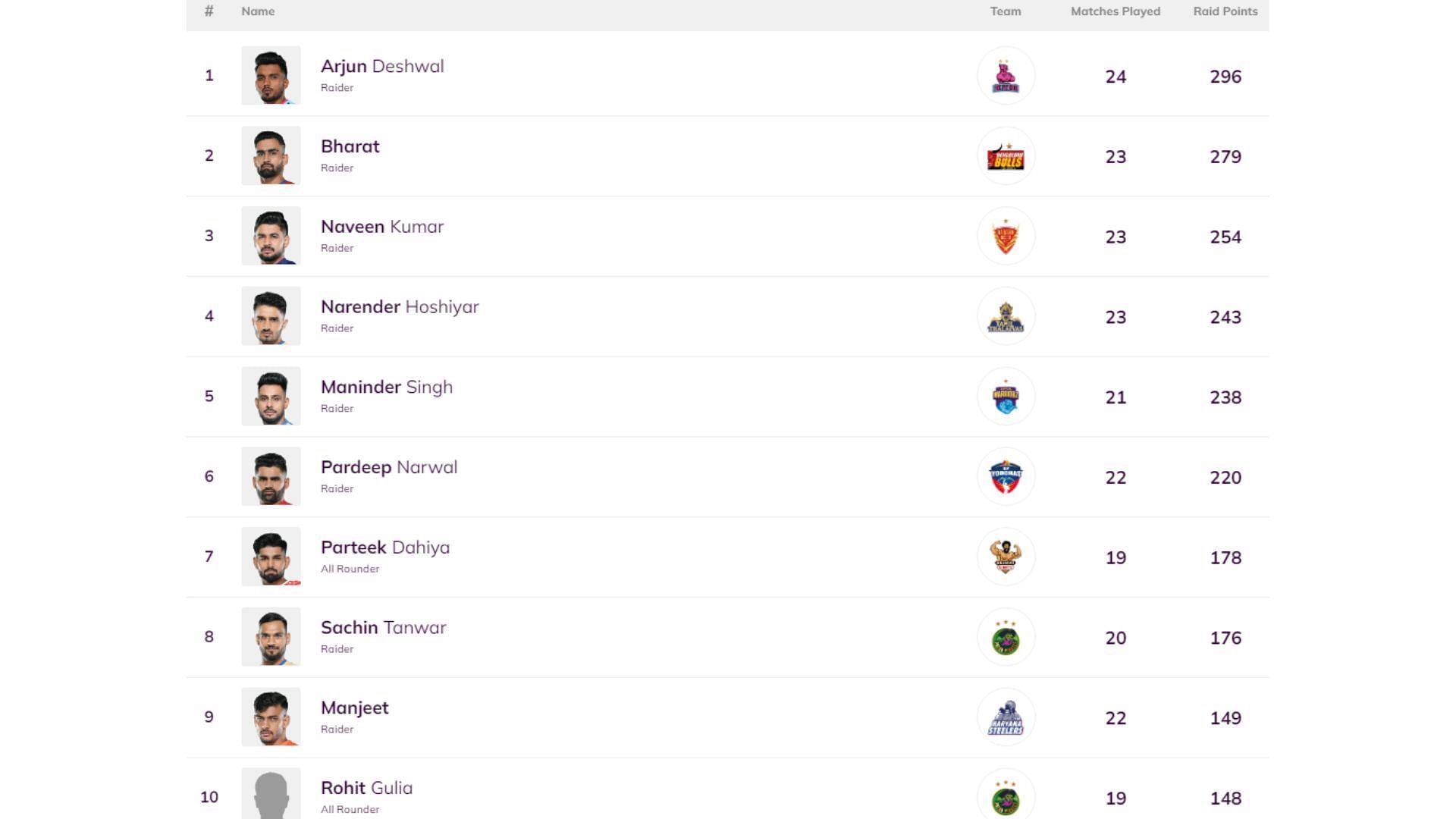Click the UP Yoddhas team logo

coord(1006,477)
